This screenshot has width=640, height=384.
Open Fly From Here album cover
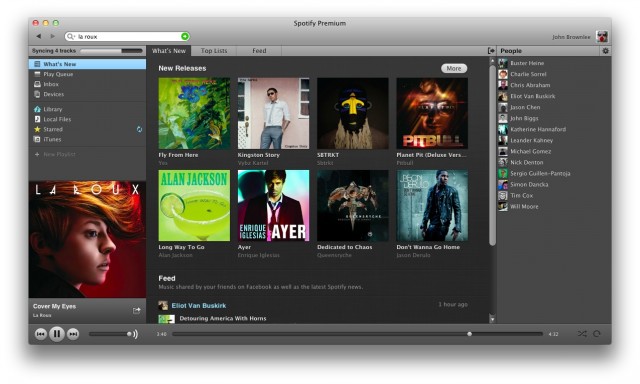point(194,113)
